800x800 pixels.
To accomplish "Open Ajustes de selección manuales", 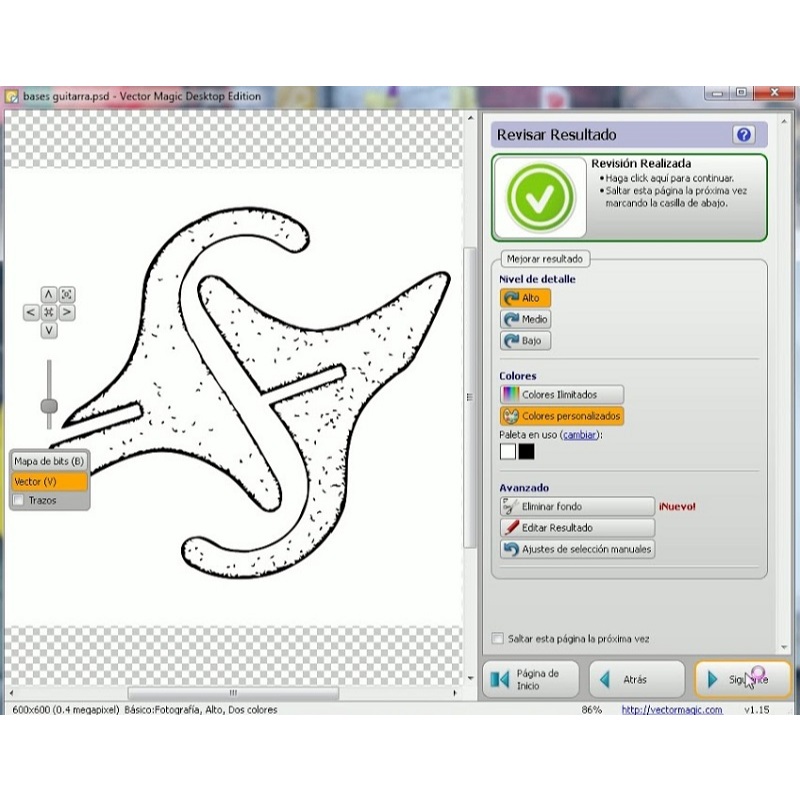I will click(x=577, y=549).
